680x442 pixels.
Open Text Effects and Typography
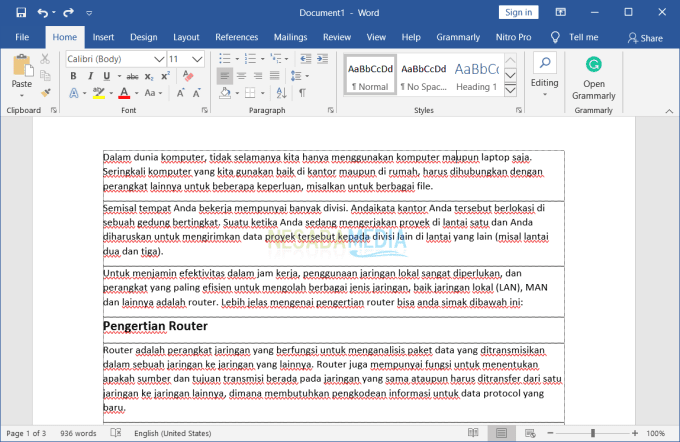tap(74, 93)
